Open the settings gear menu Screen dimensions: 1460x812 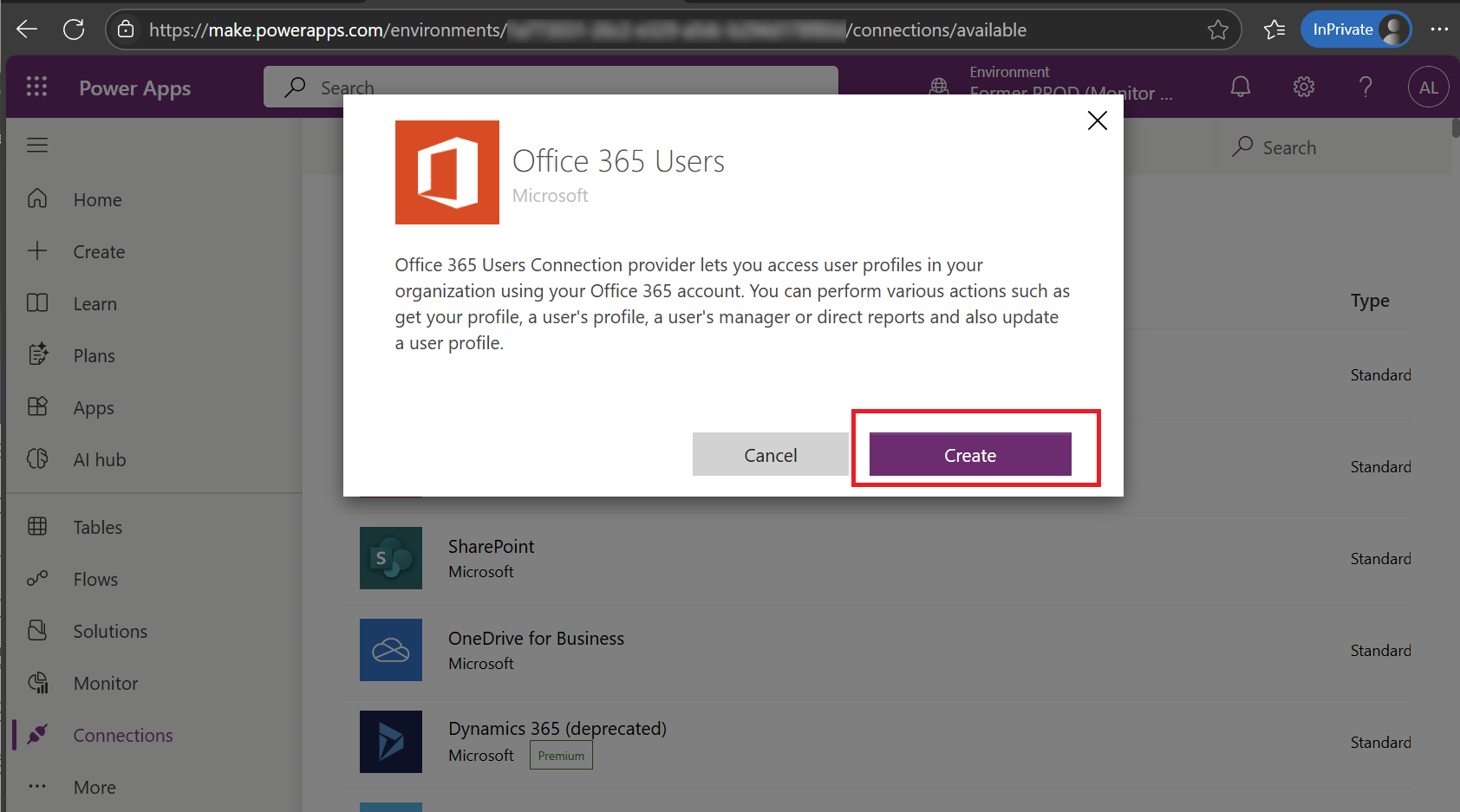tap(1303, 87)
